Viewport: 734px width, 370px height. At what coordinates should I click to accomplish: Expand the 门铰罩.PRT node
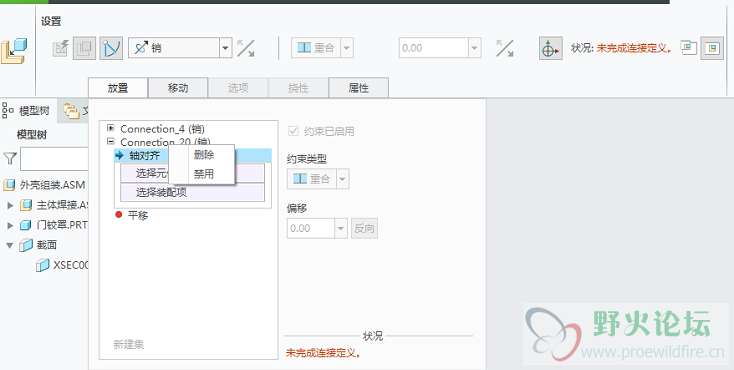(10, 225)
